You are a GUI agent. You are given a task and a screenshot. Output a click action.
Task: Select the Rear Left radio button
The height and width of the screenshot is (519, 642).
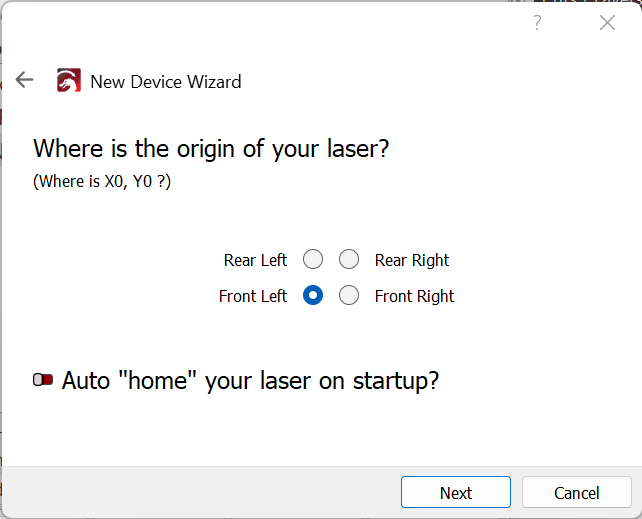pyautogui.click(x=313, y=260)
